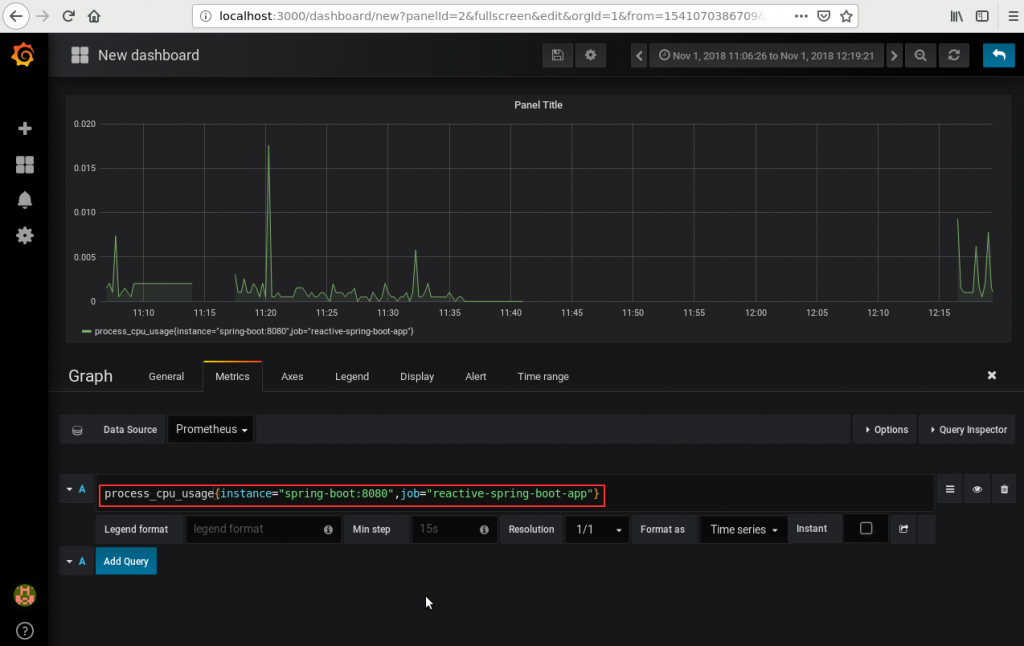Click the Grafana logo in the sidebar
Screen dimensions: 1024x646
tap(24, 55)
